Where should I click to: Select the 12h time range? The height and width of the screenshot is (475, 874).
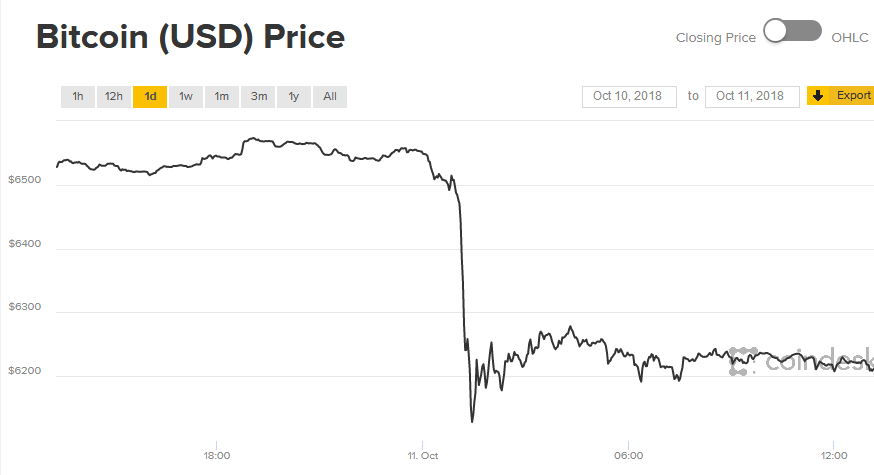[x=114, y=97]
